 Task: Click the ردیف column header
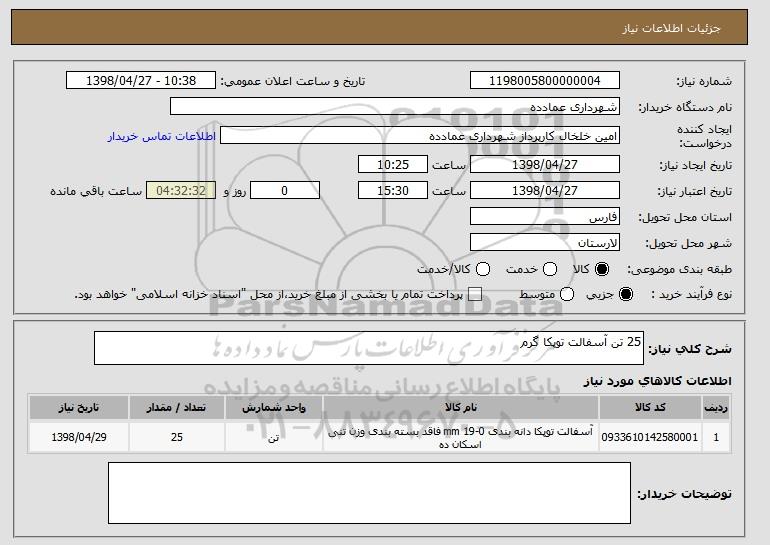pyautogui.click(x=716, y=408)
